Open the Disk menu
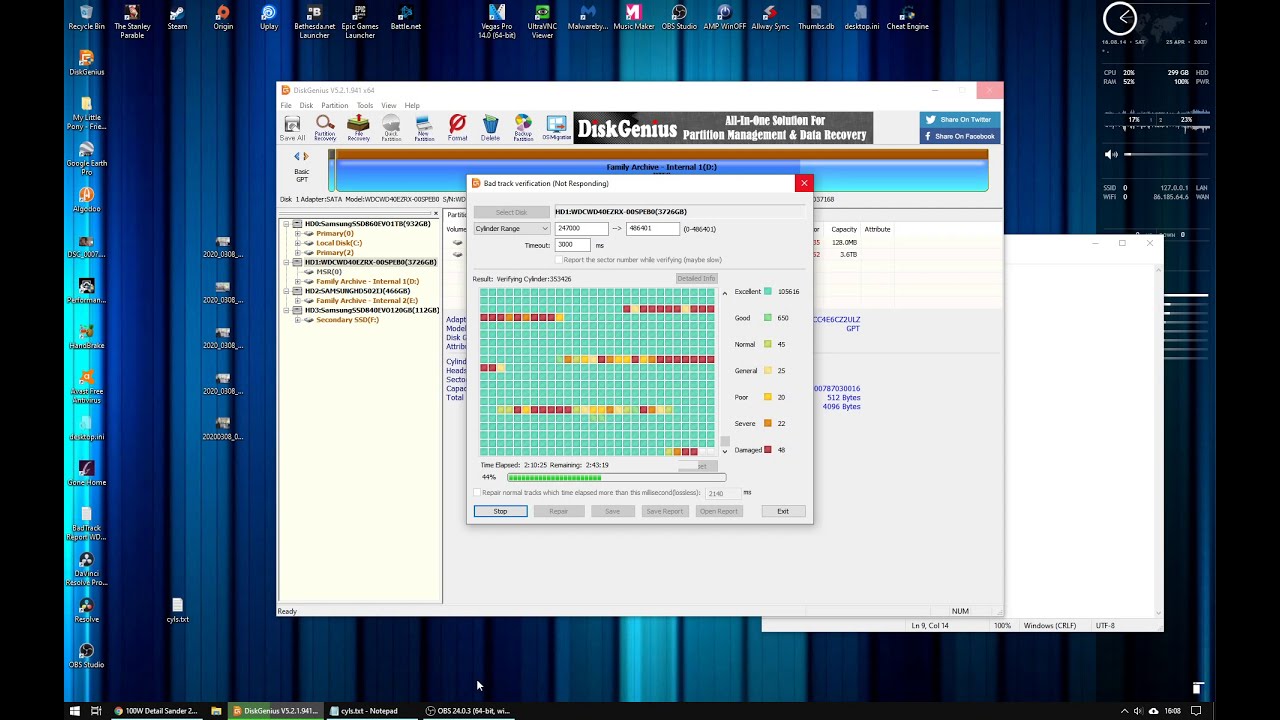The height and width of the screenshot is (720, 1280). coord(306,105)
